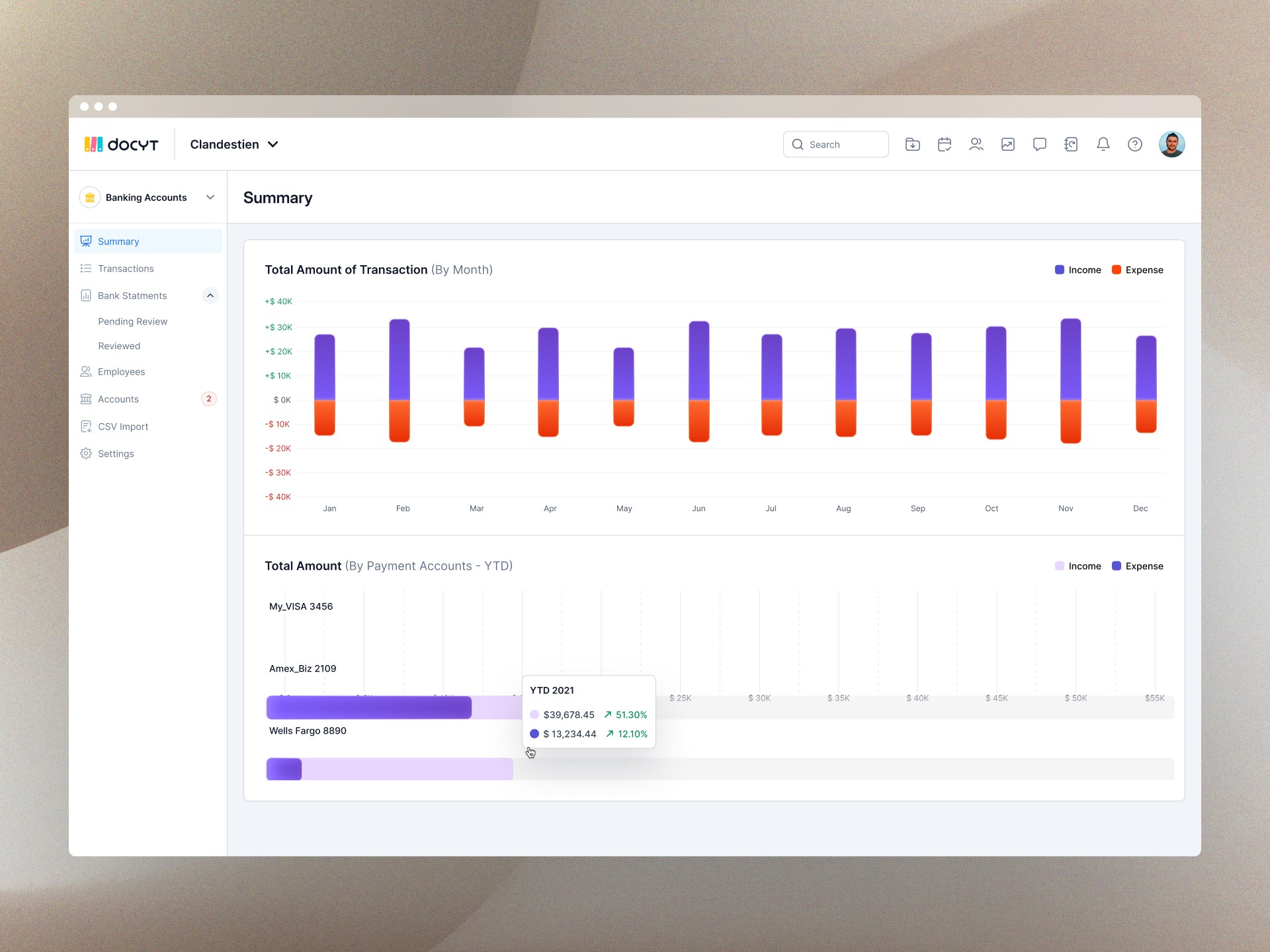This screenshot has width=1270, height=952.
Task: Expand the Banking Accounts dropdown chevron
Action: (x=210, y=197)
